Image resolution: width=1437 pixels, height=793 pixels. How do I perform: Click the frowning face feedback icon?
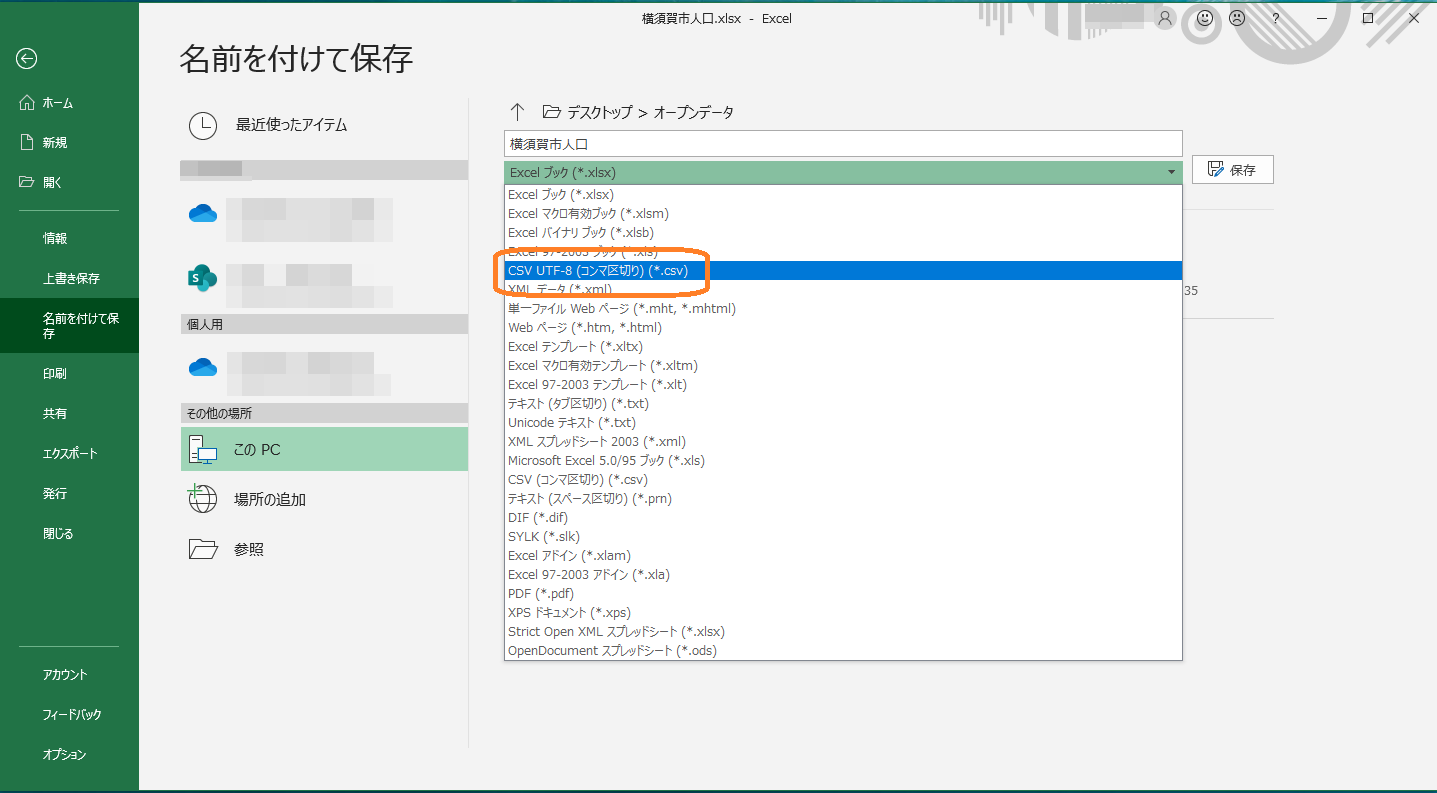pos(1237,18)
